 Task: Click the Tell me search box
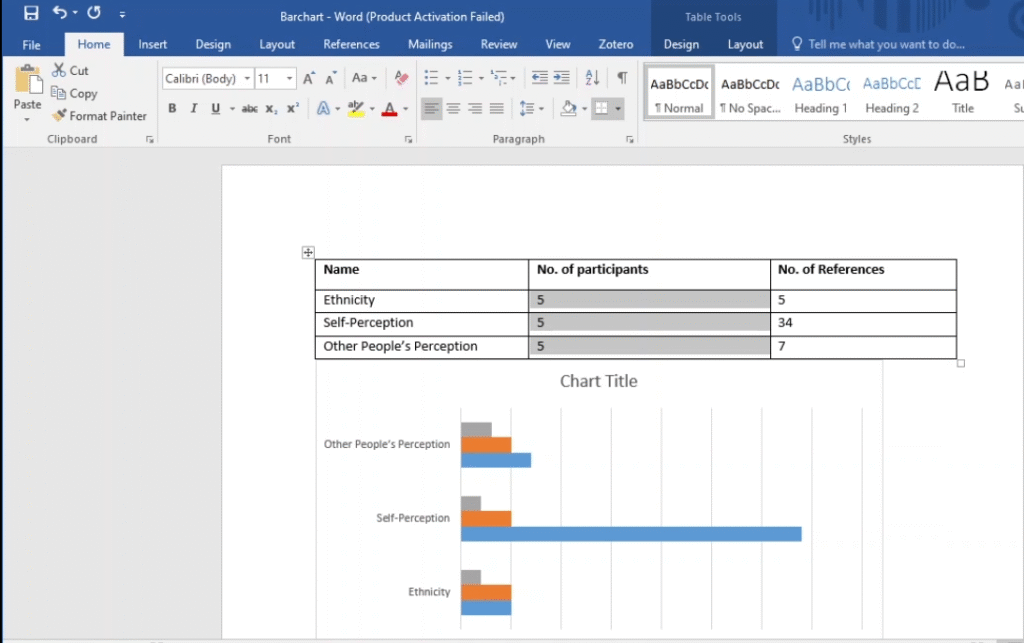(885, 44)
